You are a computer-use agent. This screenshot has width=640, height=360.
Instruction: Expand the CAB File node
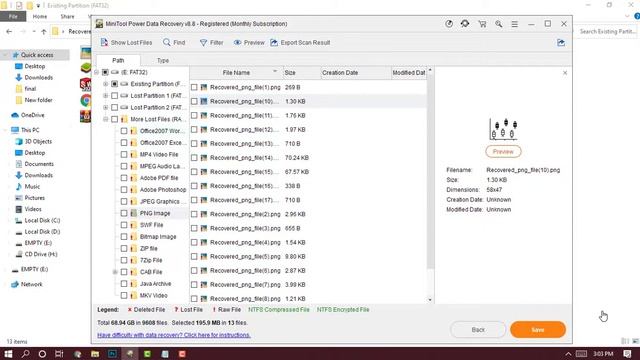pos(115,272)
